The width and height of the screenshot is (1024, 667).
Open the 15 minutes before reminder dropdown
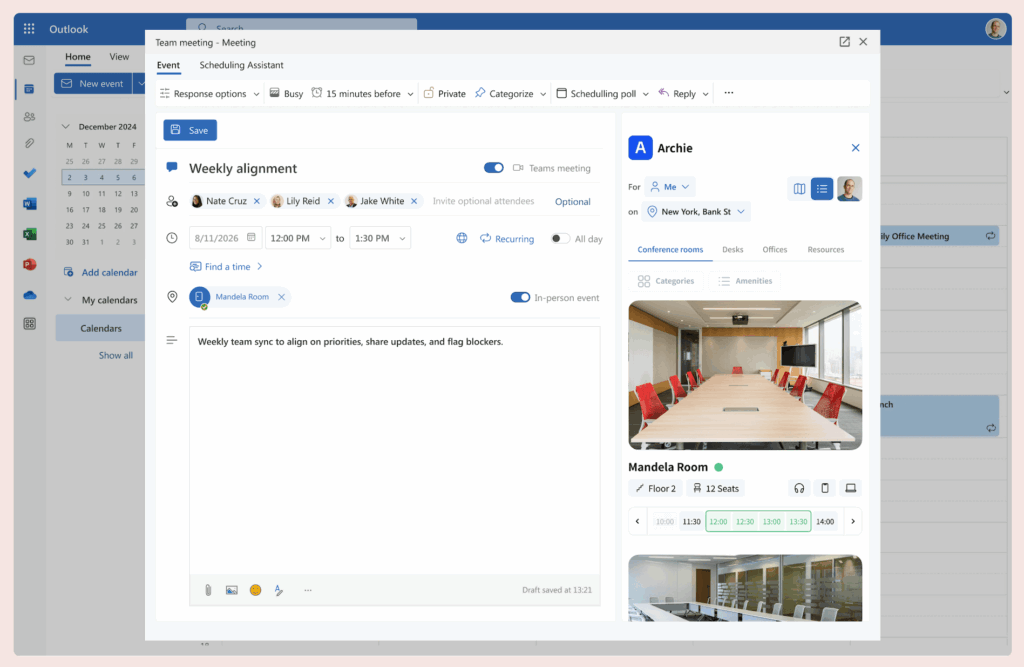tap(361, 92)
